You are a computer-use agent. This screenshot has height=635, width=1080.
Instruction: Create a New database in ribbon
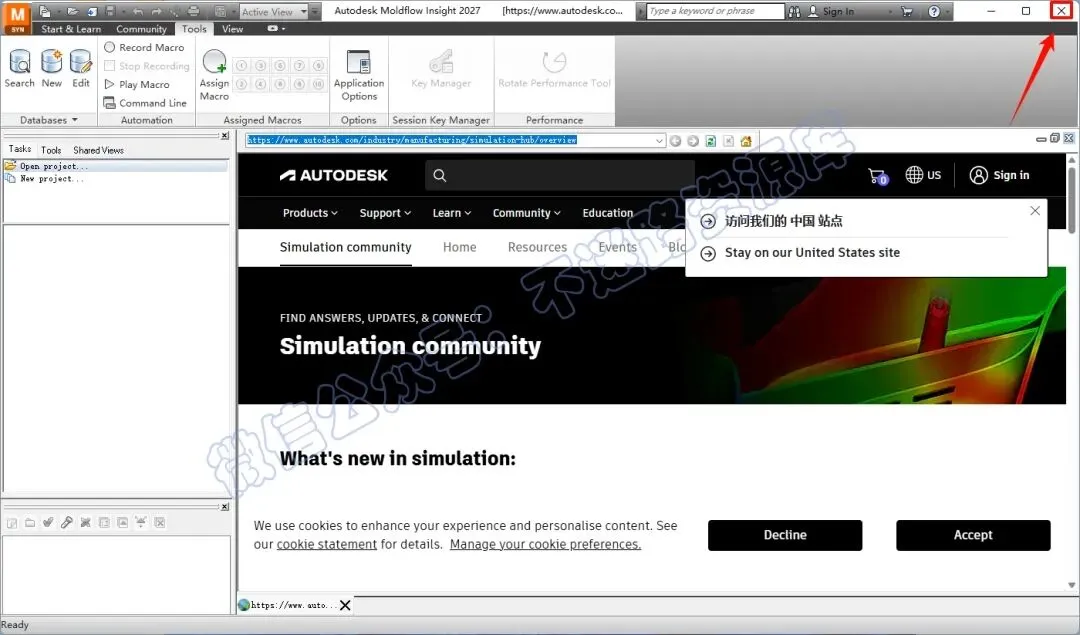[52, 68]
